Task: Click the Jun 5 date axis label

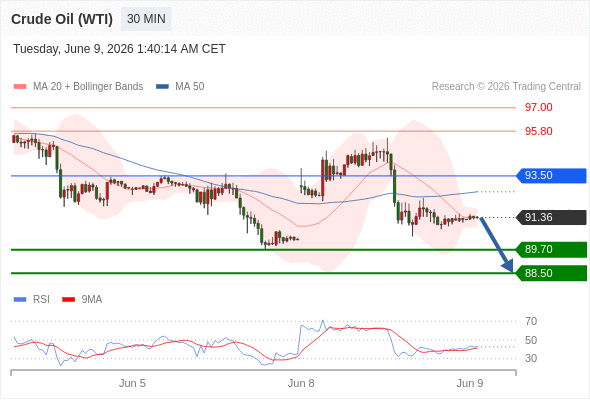Action: [x=132, y=383]
